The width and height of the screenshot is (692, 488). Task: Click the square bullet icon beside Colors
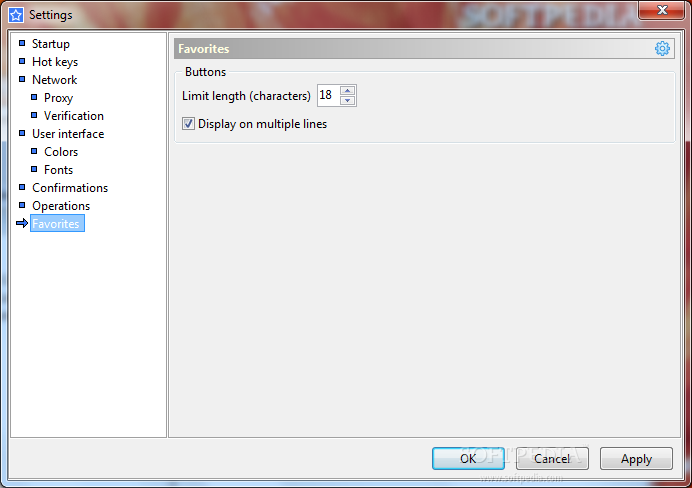(x=34, y=151)
